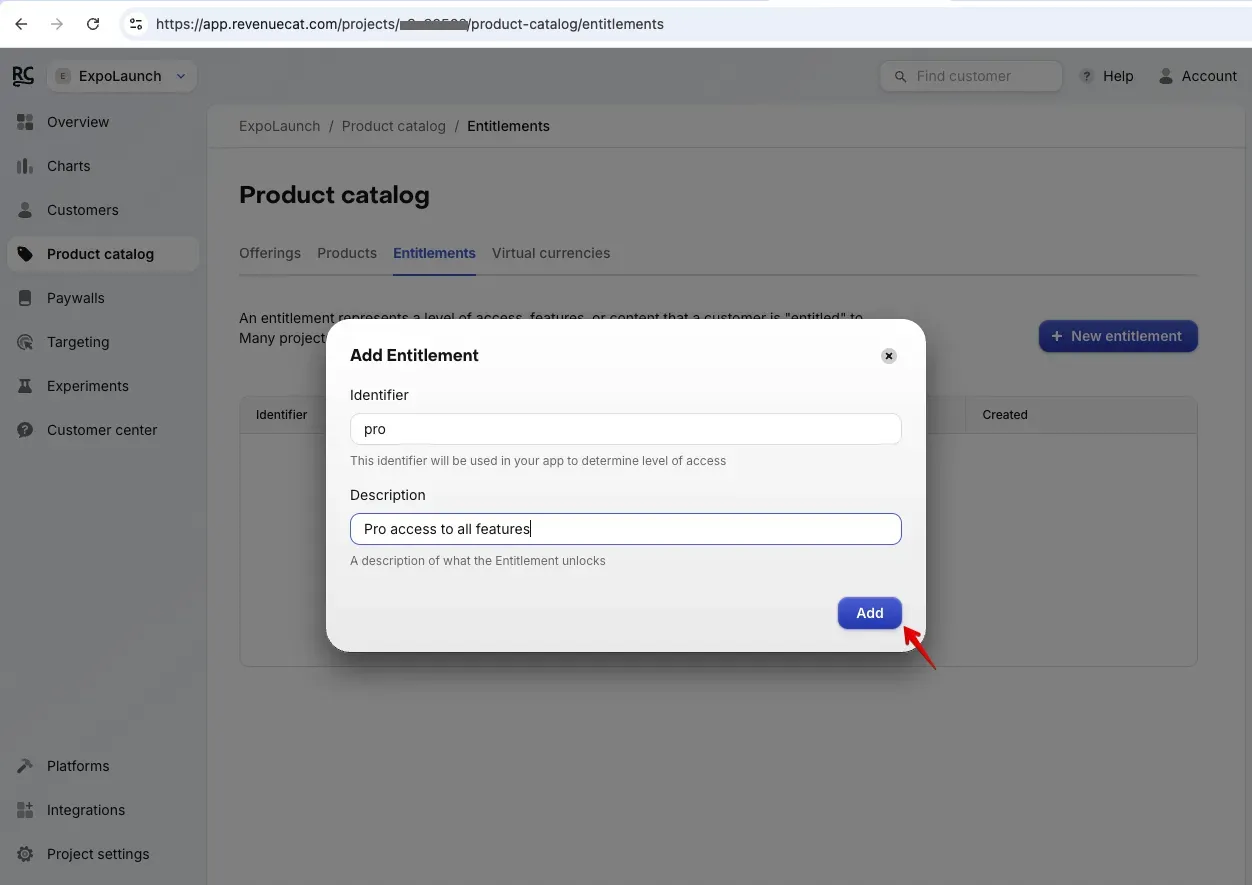The image size is (1252, 885).
Task: Go to Experiments
Action: 88,386
